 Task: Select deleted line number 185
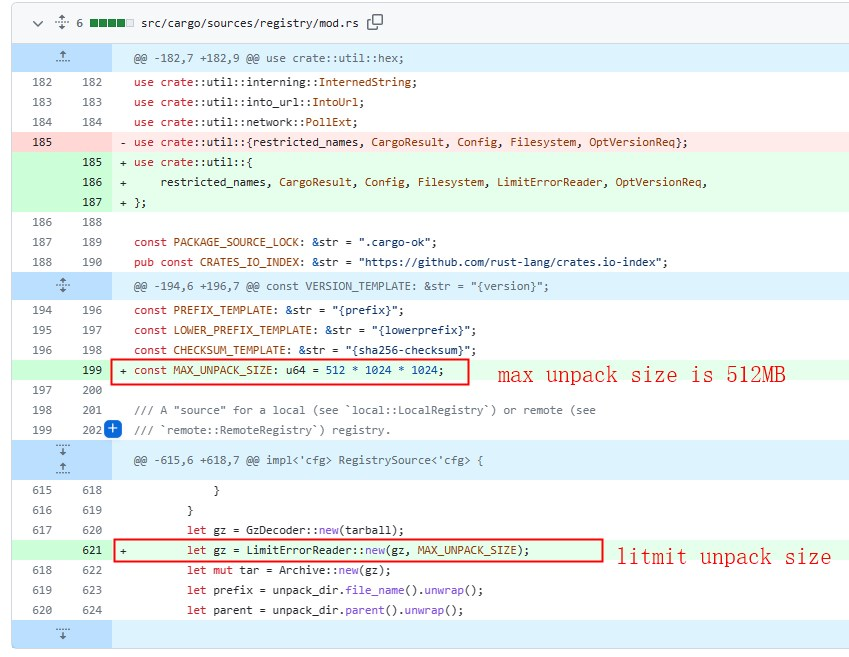click(x=42, y=142)
